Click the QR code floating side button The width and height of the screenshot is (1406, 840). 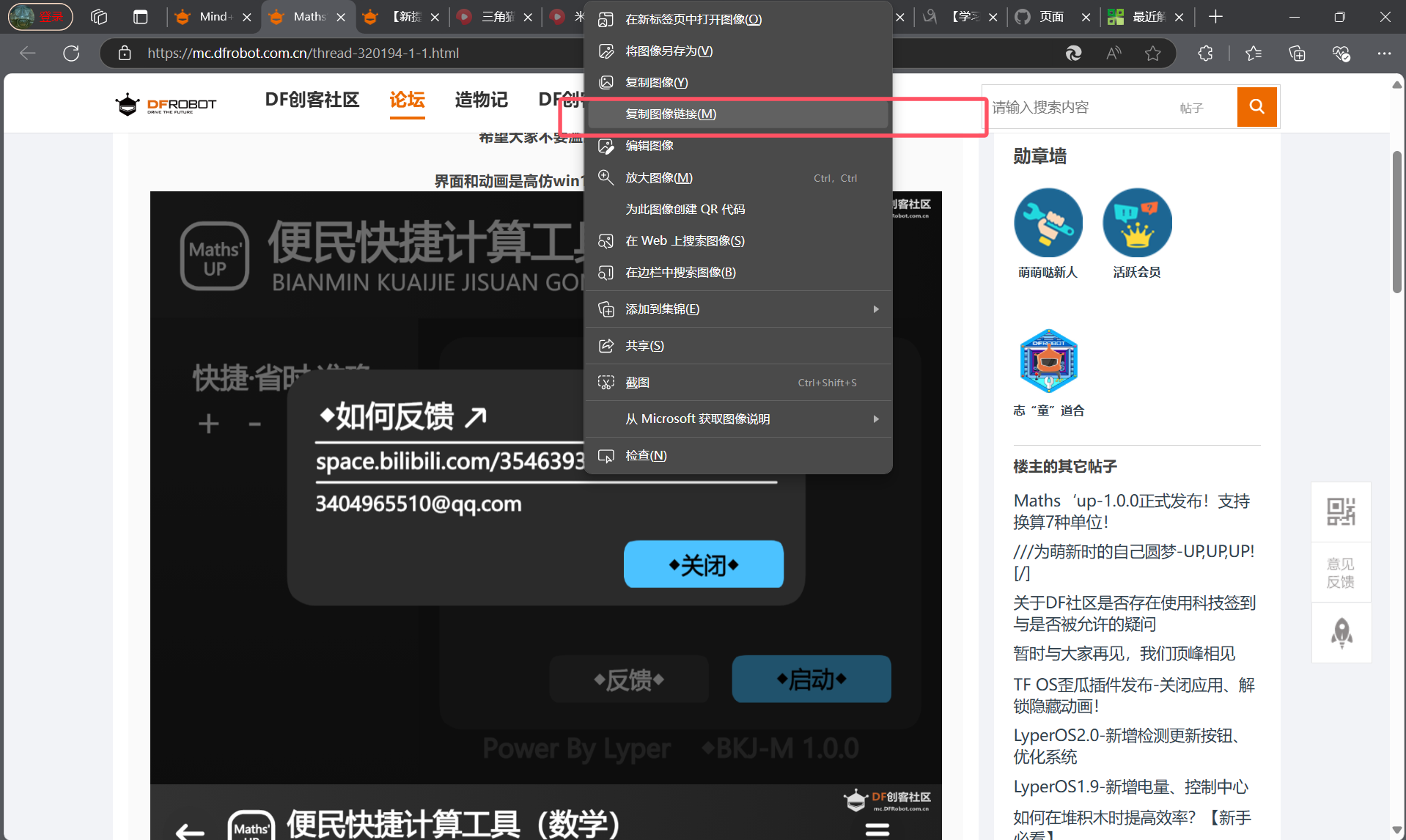(x=1341, y=512)
